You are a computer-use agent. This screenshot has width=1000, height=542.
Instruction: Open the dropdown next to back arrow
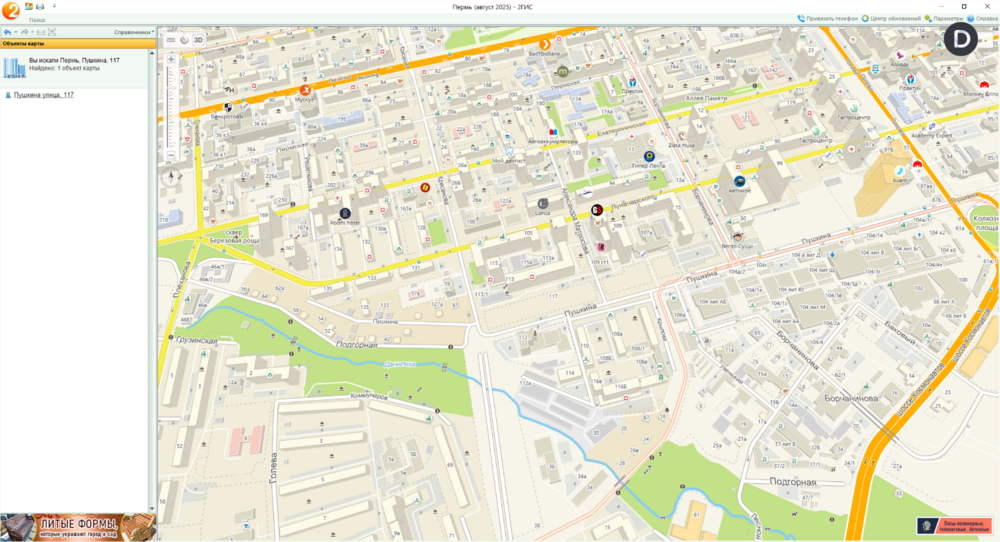click(15, 32)
